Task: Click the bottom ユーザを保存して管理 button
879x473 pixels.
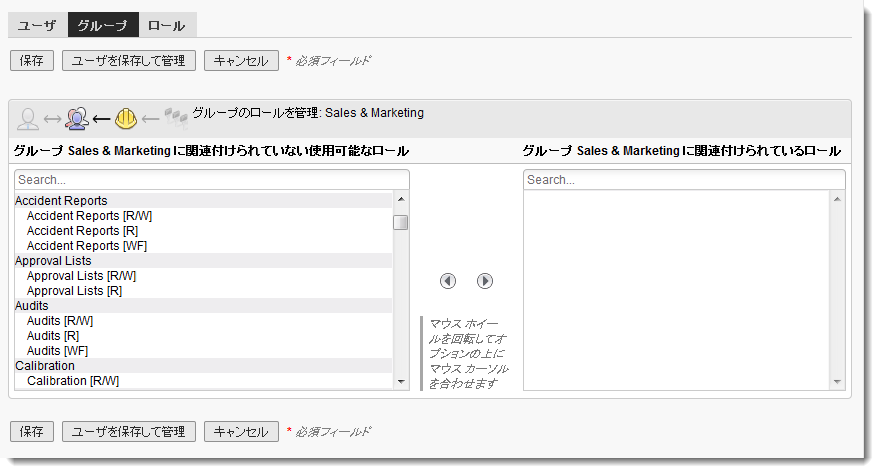Action: click(x=129, y=432)
